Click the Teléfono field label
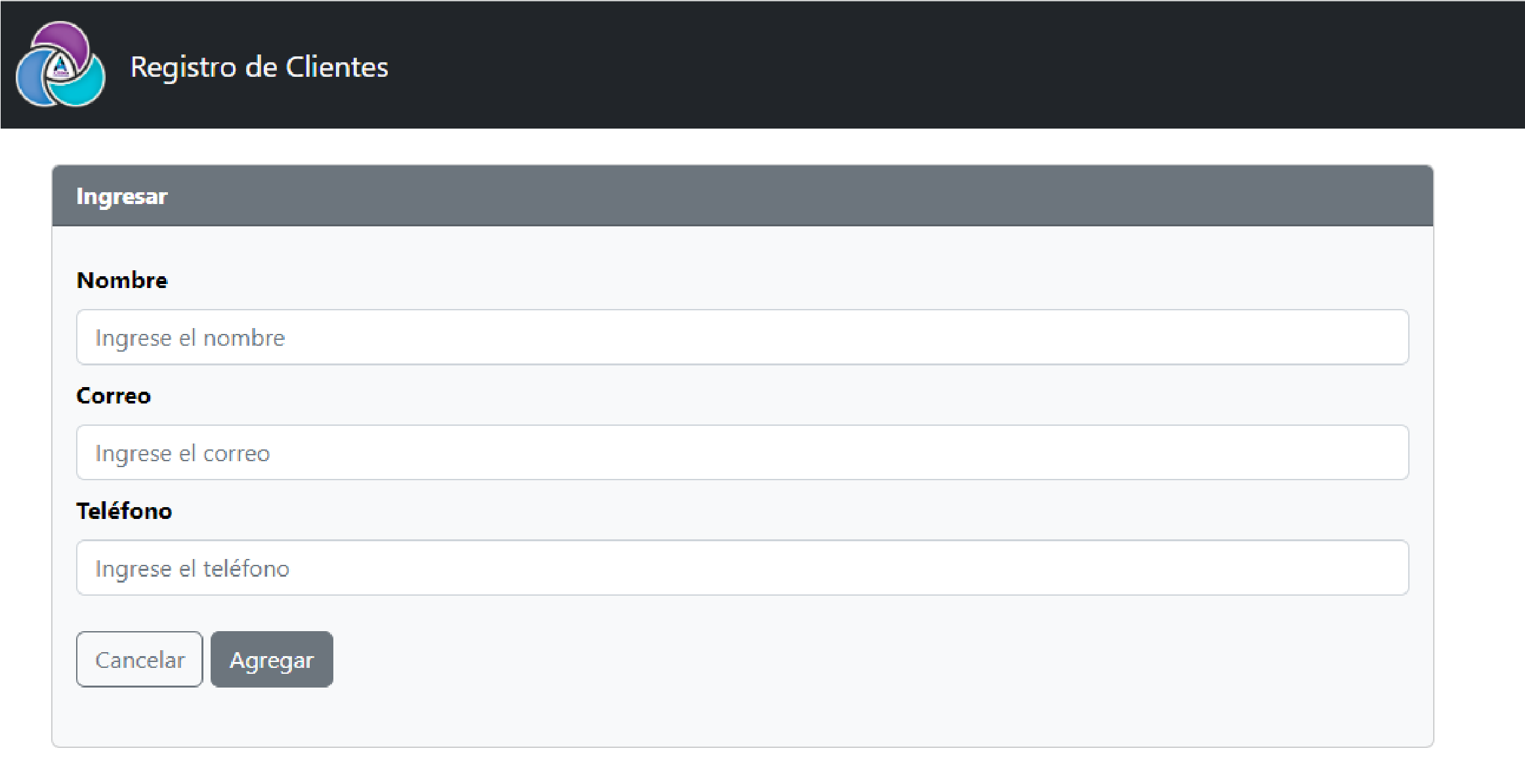 (124, 511)
